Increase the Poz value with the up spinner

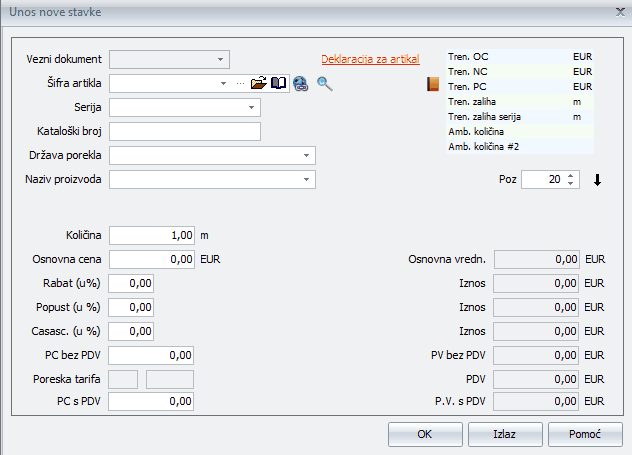pos(570,176)
